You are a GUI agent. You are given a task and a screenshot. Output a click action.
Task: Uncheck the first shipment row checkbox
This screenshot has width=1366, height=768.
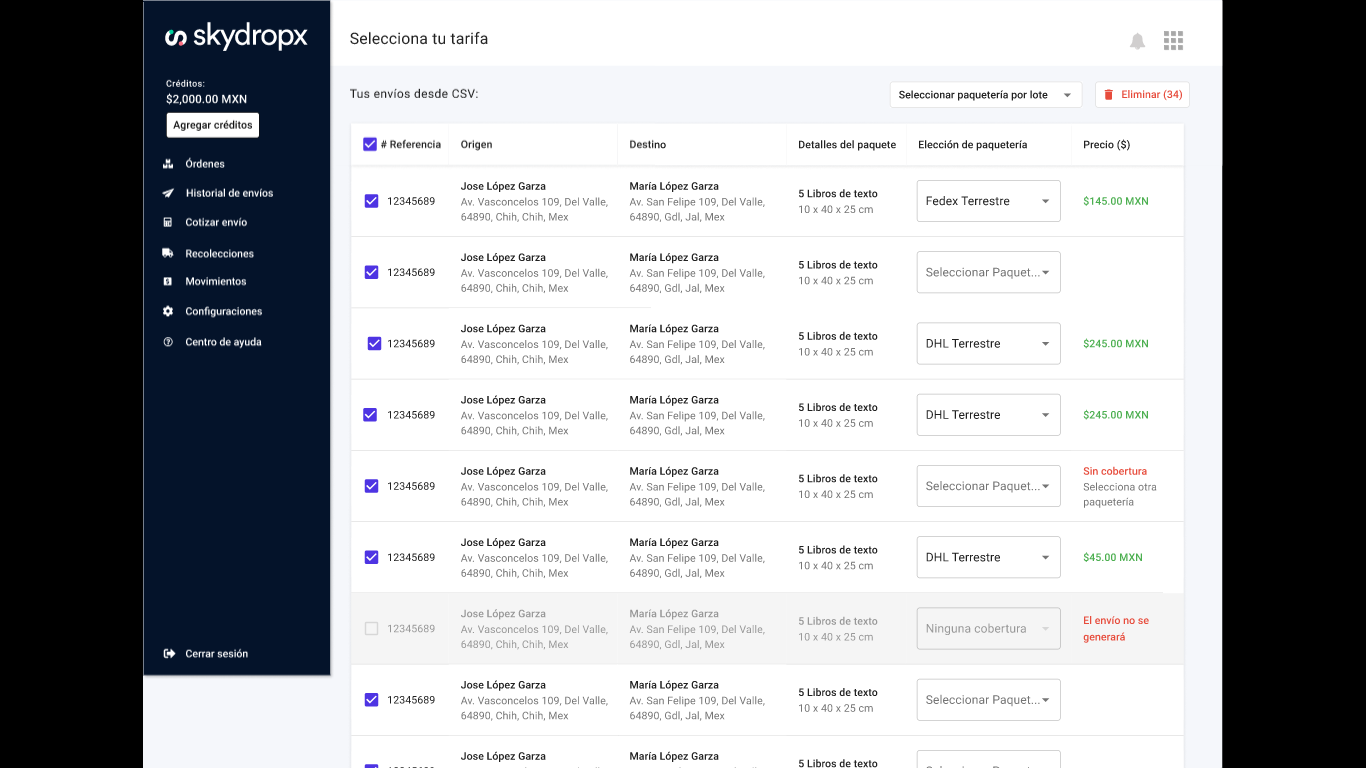pos(371,201)
